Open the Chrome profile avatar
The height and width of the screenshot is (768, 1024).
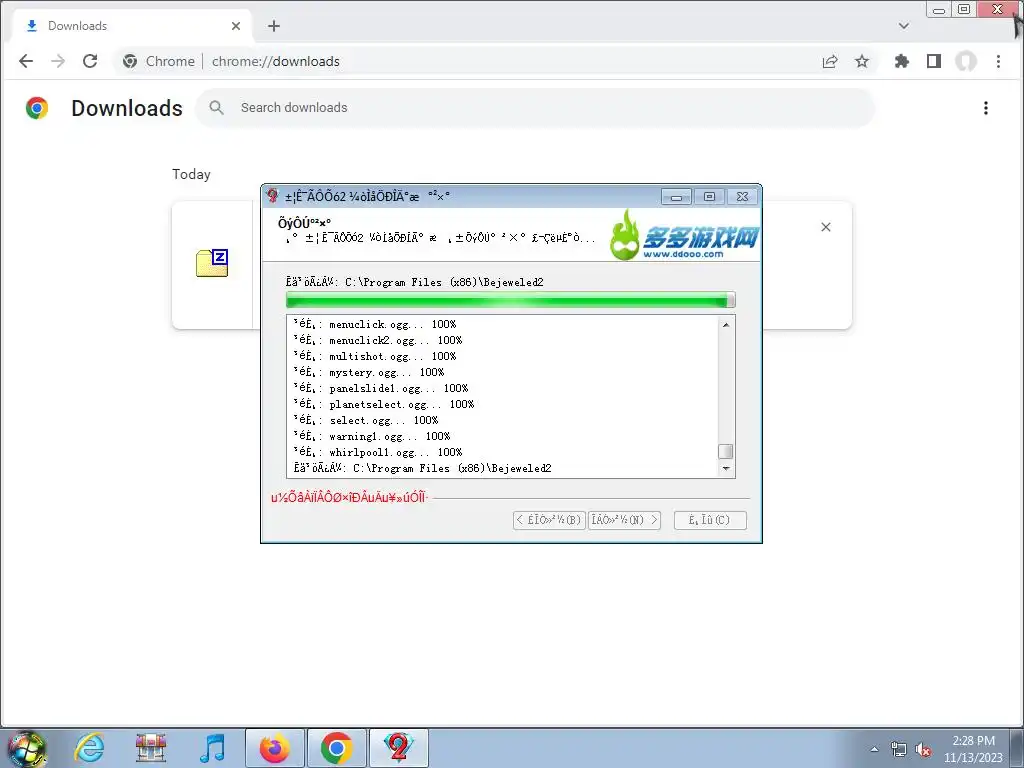(x=966, y=61)
